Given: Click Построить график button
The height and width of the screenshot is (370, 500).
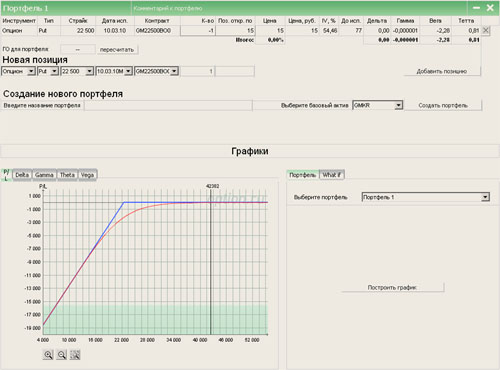Looking at the screenshot, I should (x=392, y=287).
